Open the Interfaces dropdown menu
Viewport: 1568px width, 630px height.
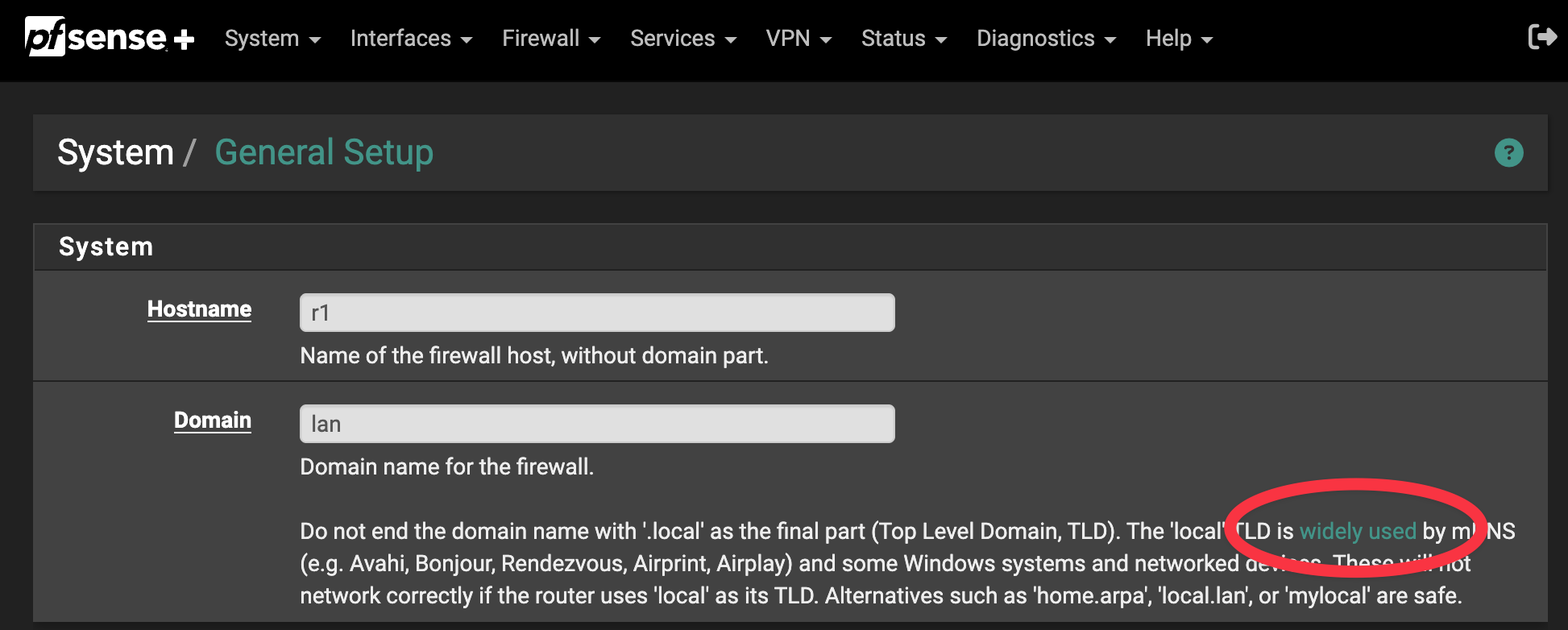click(411, 39)
